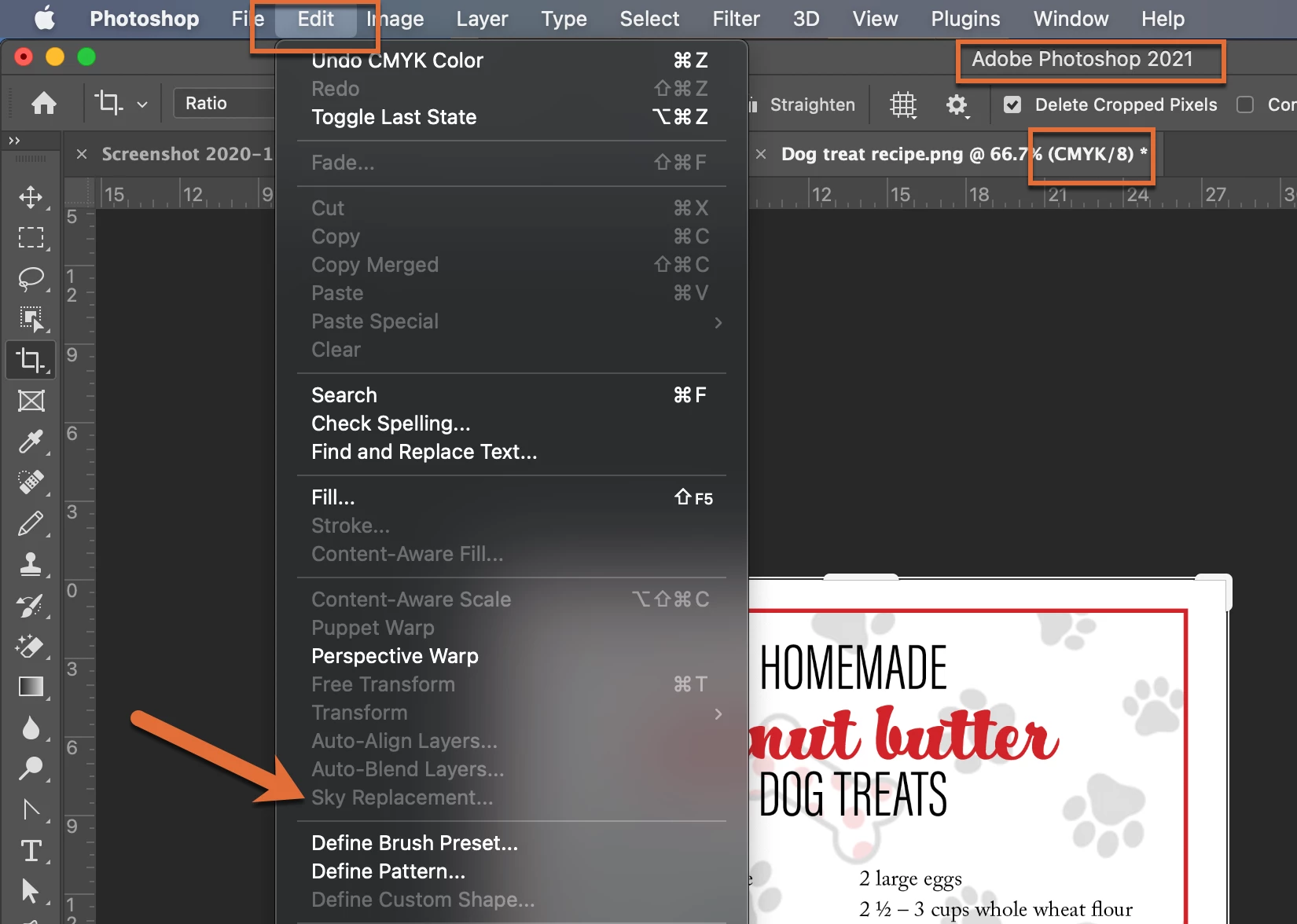
Task: Choose Search in Edit menu
Action: tap(511, 395)
